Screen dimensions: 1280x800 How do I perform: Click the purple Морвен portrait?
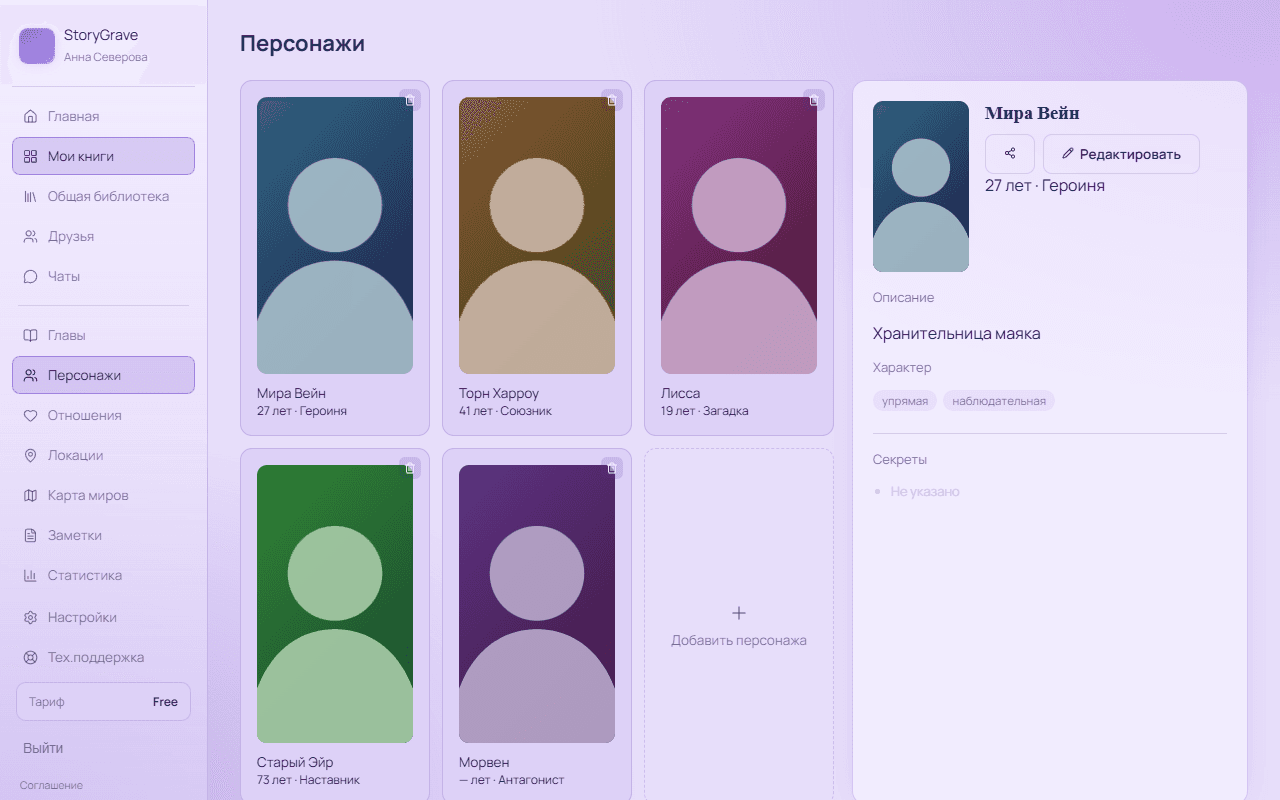[537, 604]
